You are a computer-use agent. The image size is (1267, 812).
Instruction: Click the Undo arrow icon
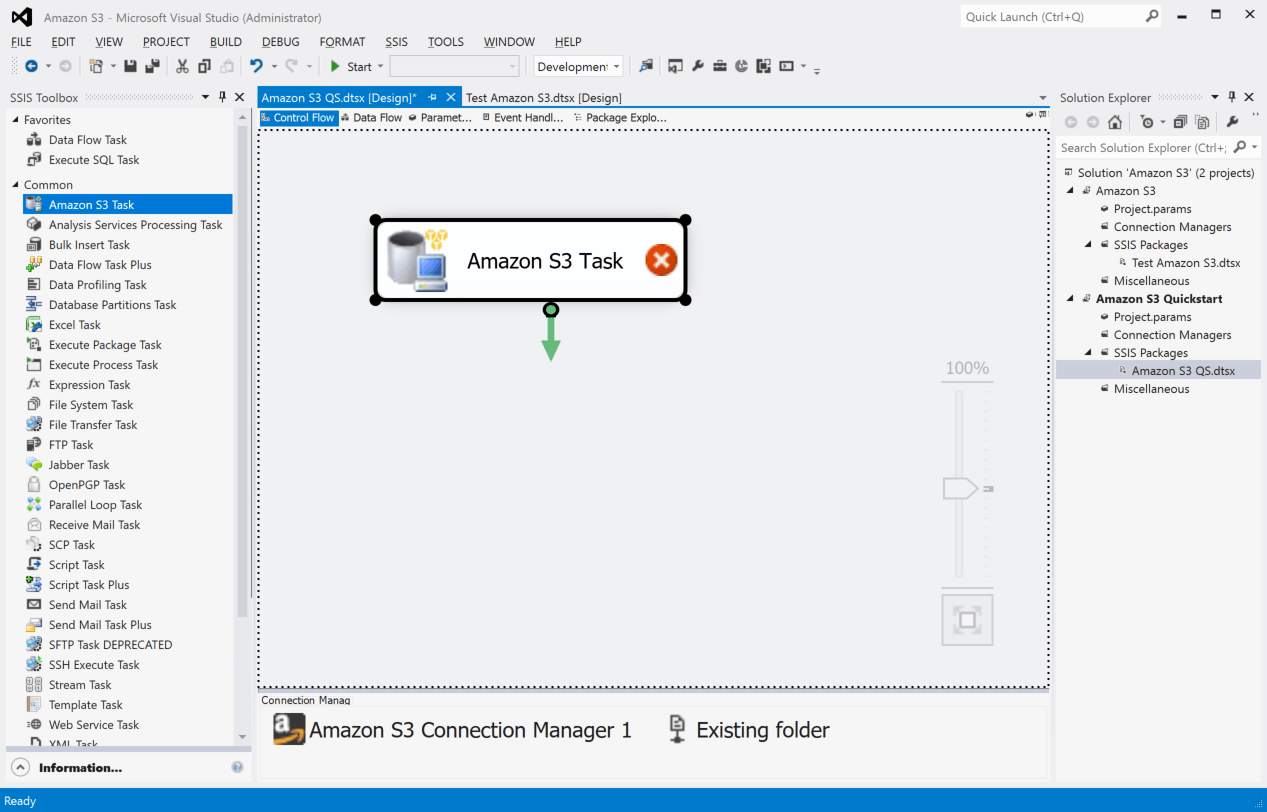(256, 67)
